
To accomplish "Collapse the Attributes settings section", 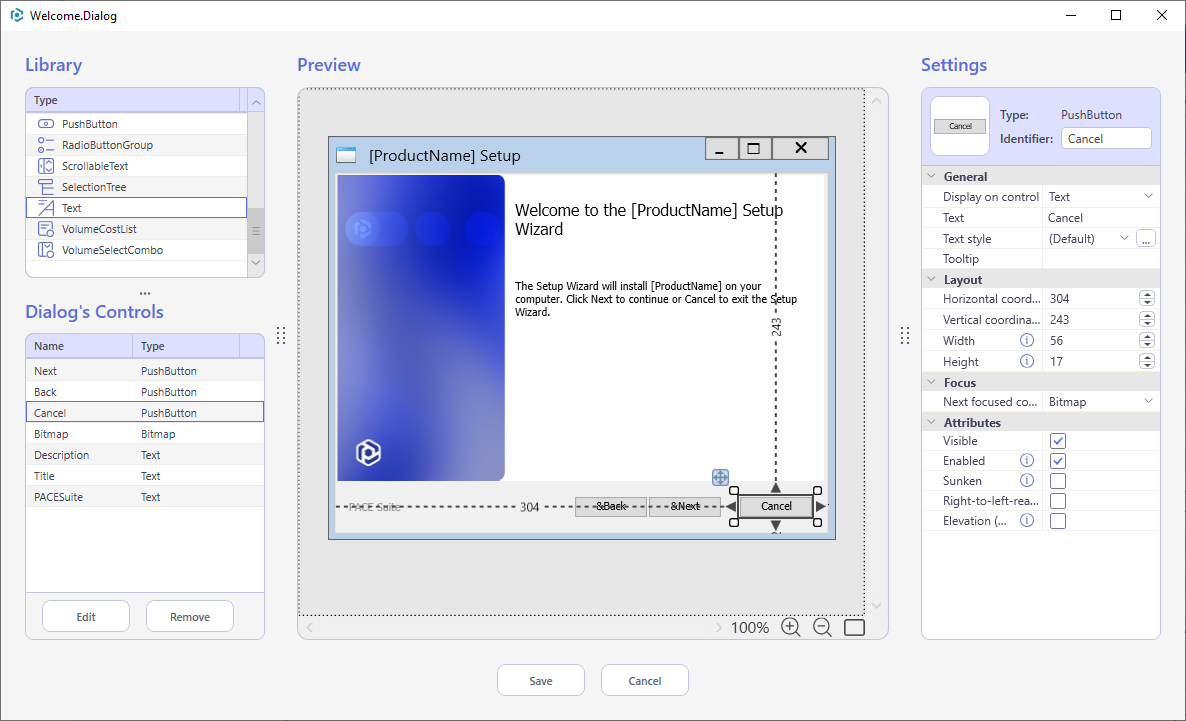I will (931, 422).
